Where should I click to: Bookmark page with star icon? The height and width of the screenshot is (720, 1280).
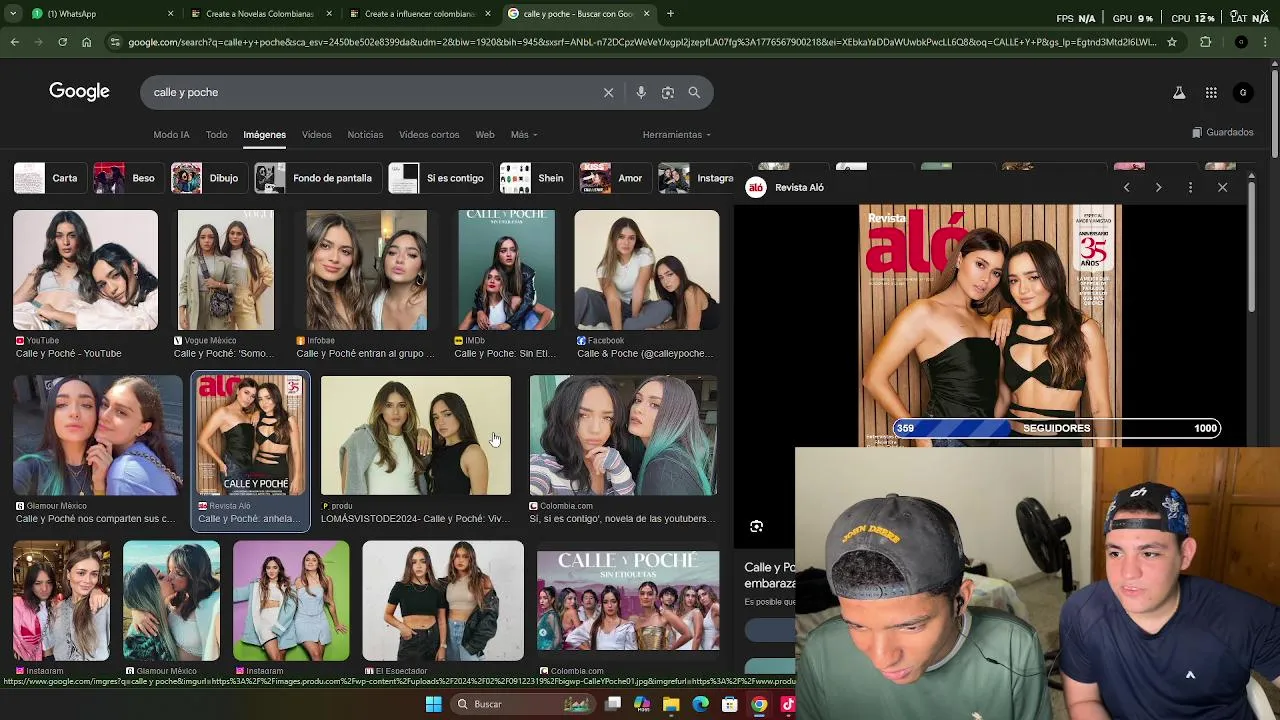coord(1172,42)
